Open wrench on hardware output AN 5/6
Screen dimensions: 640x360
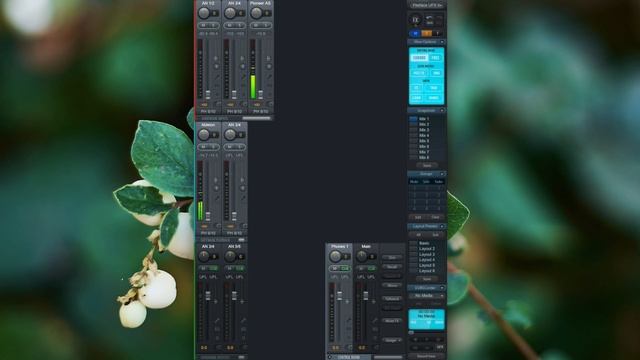coord(243,320)
